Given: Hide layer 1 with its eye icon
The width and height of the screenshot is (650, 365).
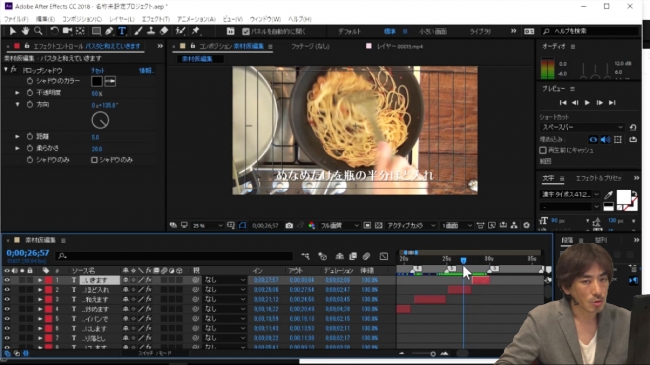Looking at the screenshot, I should [7, 280].
